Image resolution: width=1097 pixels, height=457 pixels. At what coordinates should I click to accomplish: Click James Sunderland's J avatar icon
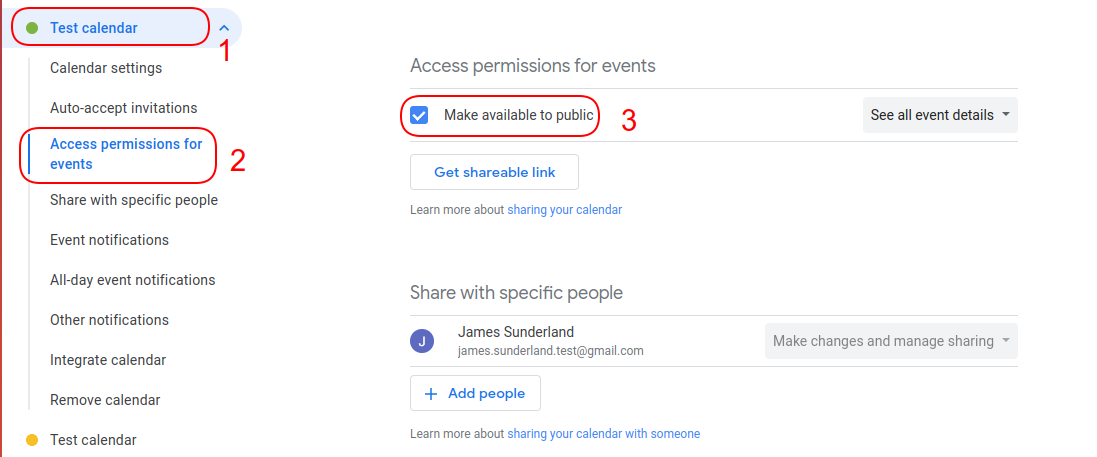coord(422,341)
